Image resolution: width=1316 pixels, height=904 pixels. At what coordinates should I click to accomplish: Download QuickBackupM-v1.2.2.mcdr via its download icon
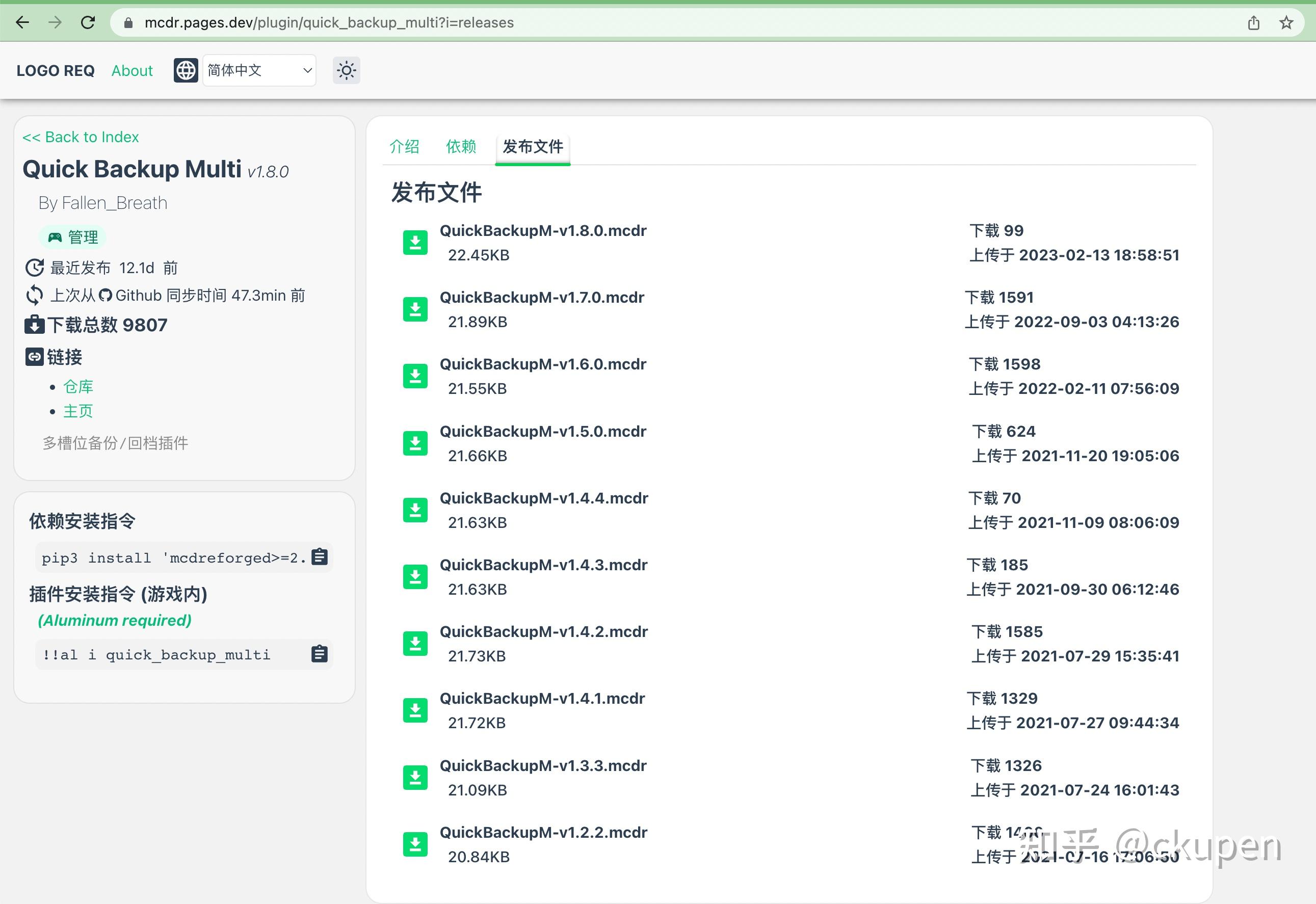point(415,844)
